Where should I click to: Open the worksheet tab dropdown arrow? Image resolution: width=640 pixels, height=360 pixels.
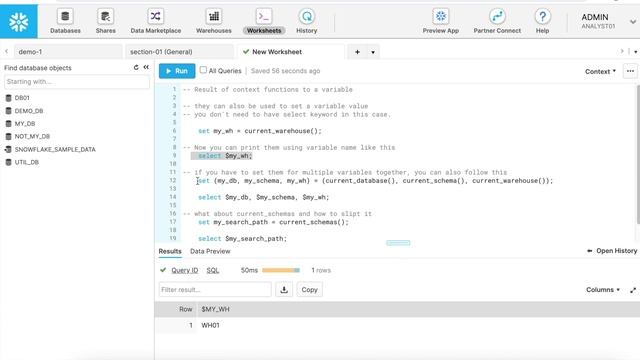[373, 52]
